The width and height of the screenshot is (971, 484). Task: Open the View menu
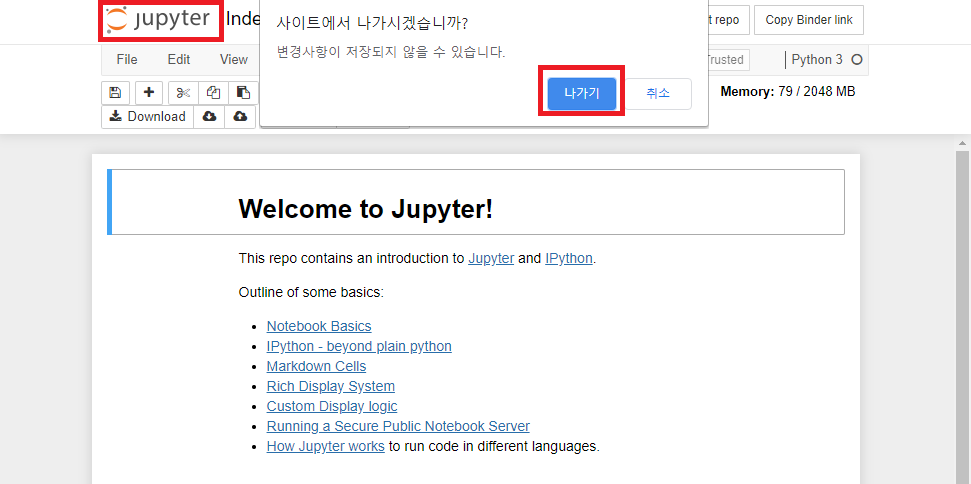point(233,59)
